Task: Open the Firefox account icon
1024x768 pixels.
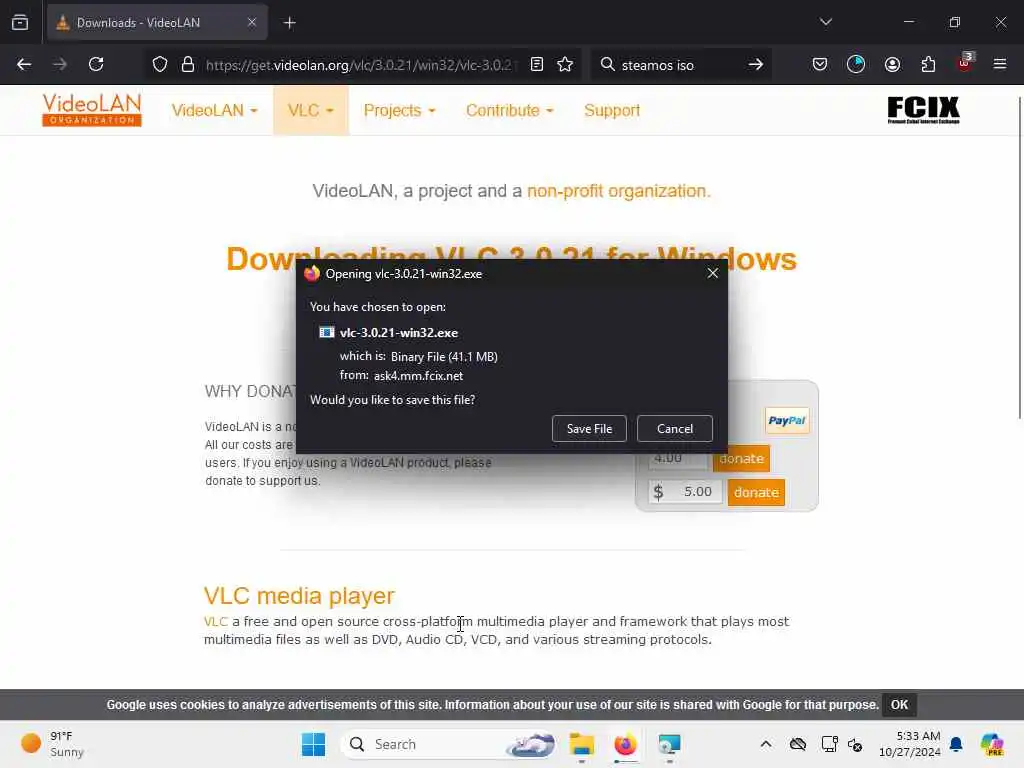Action: point(892,64)
